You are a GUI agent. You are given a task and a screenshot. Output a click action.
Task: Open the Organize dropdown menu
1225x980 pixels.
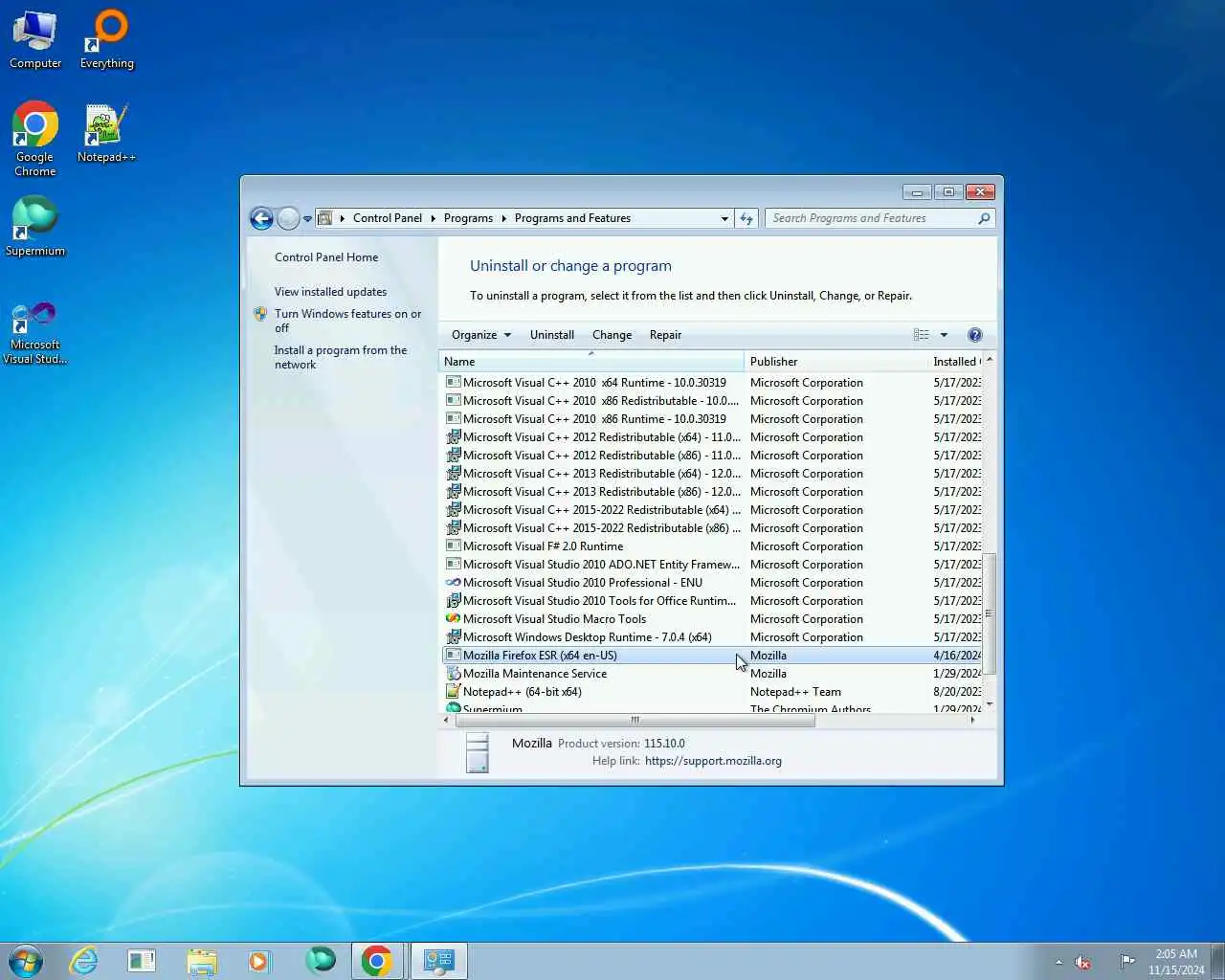tap(481, 335)
